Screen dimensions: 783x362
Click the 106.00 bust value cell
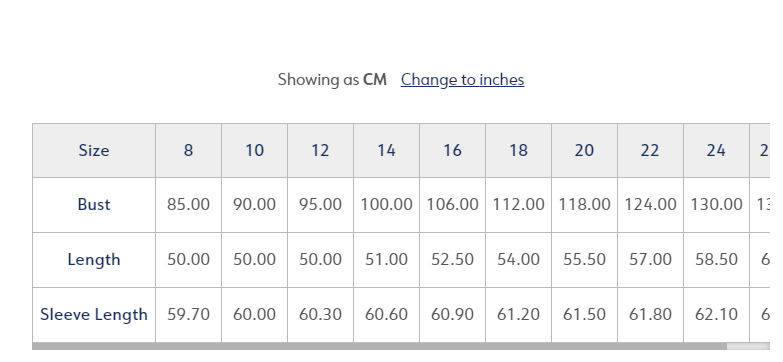(x=452, y=205)
